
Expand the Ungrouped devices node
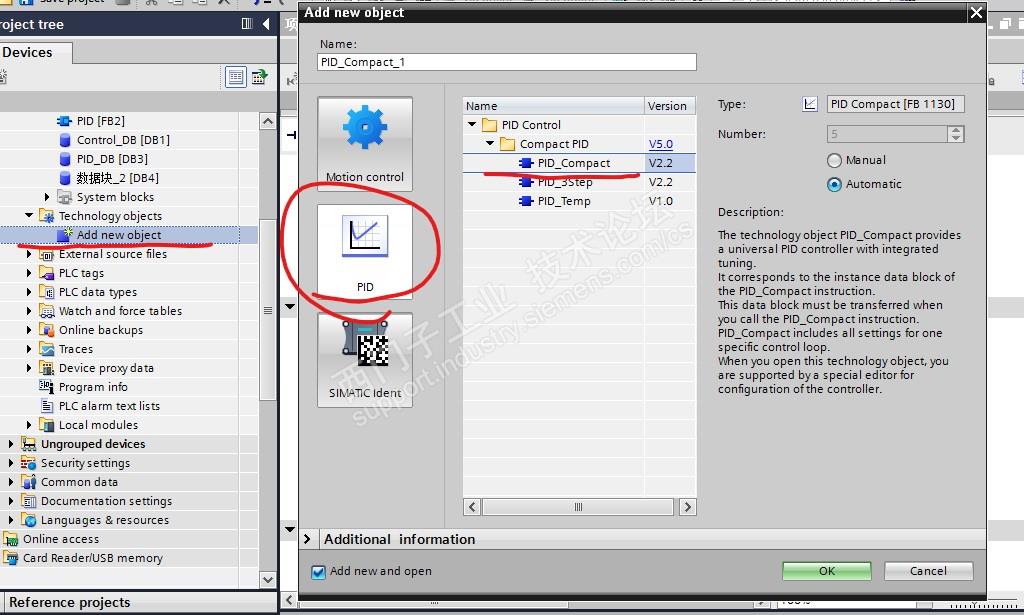(10, 444)
